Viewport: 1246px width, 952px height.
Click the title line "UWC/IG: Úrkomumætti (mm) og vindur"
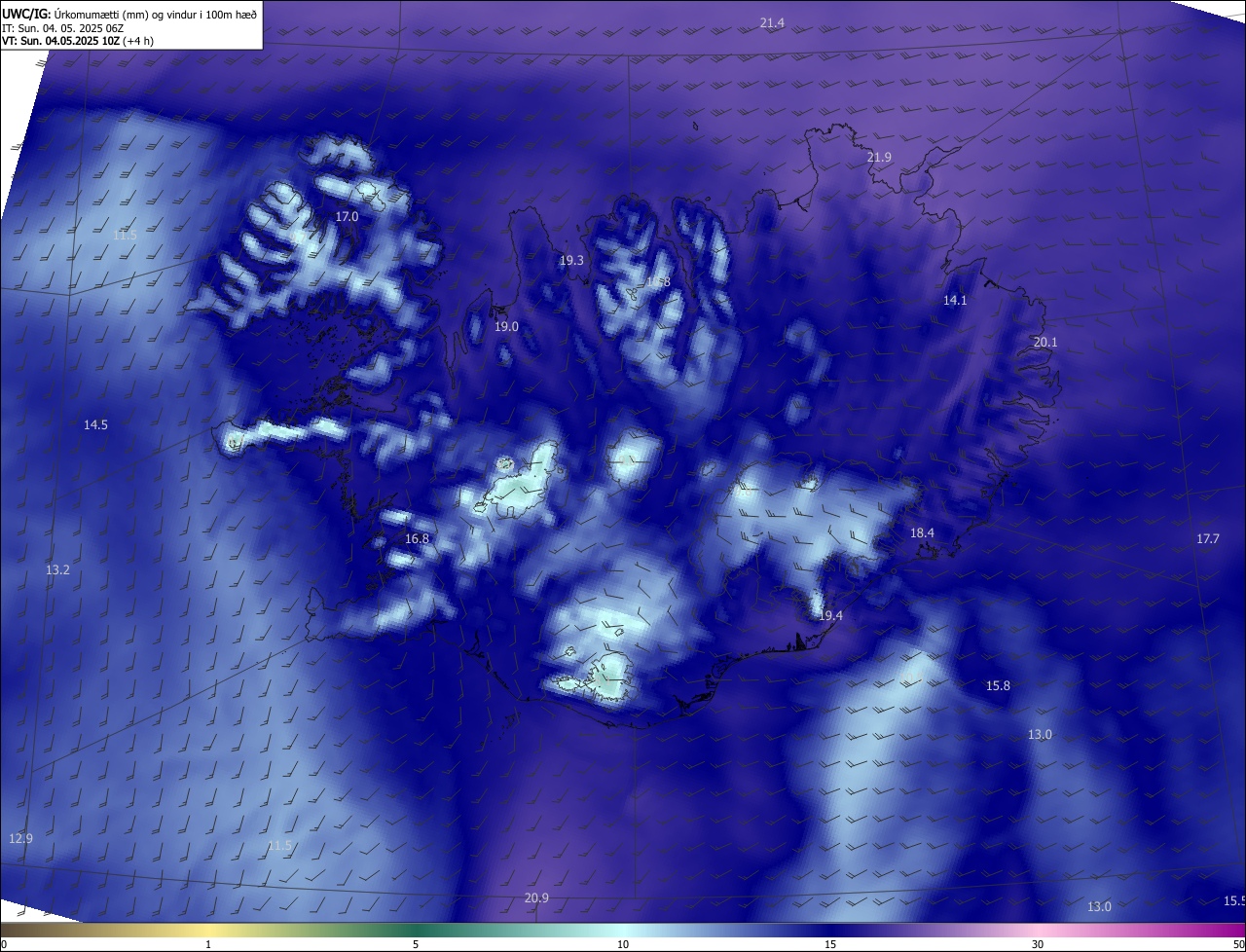pos(129,14)
